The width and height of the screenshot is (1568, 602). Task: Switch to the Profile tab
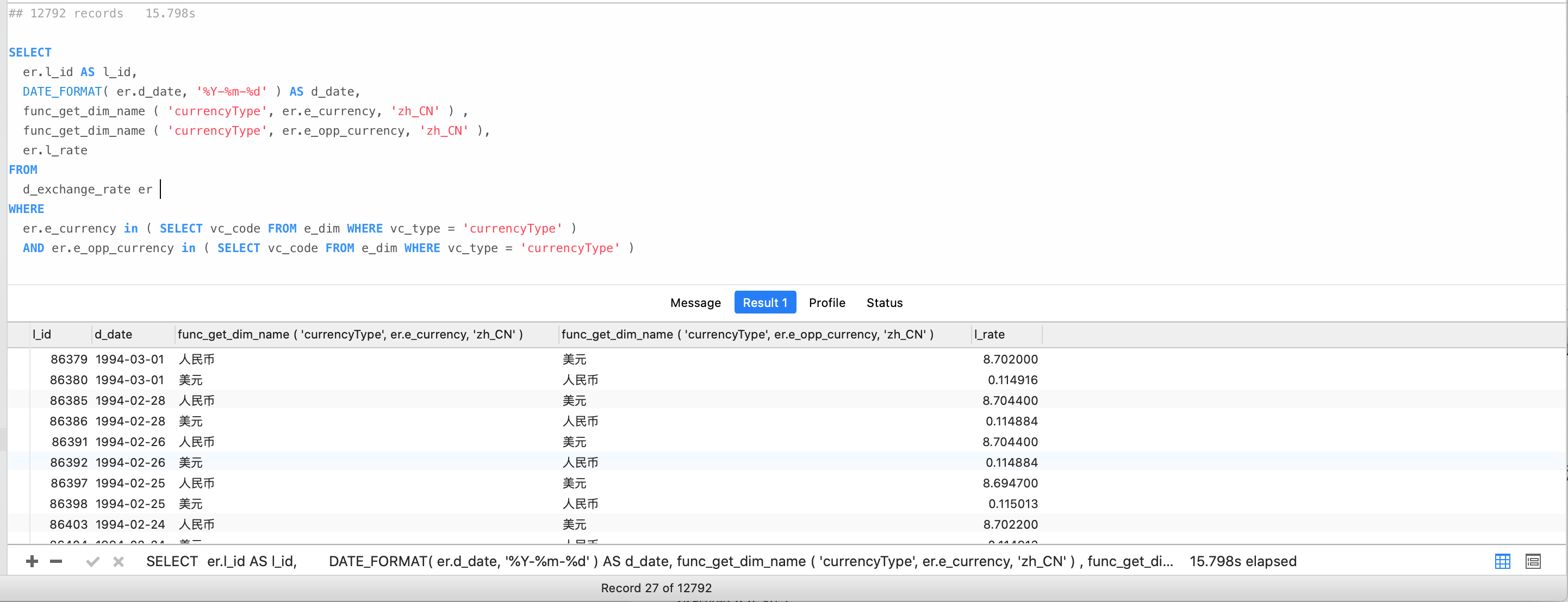[x=826, y=303]
